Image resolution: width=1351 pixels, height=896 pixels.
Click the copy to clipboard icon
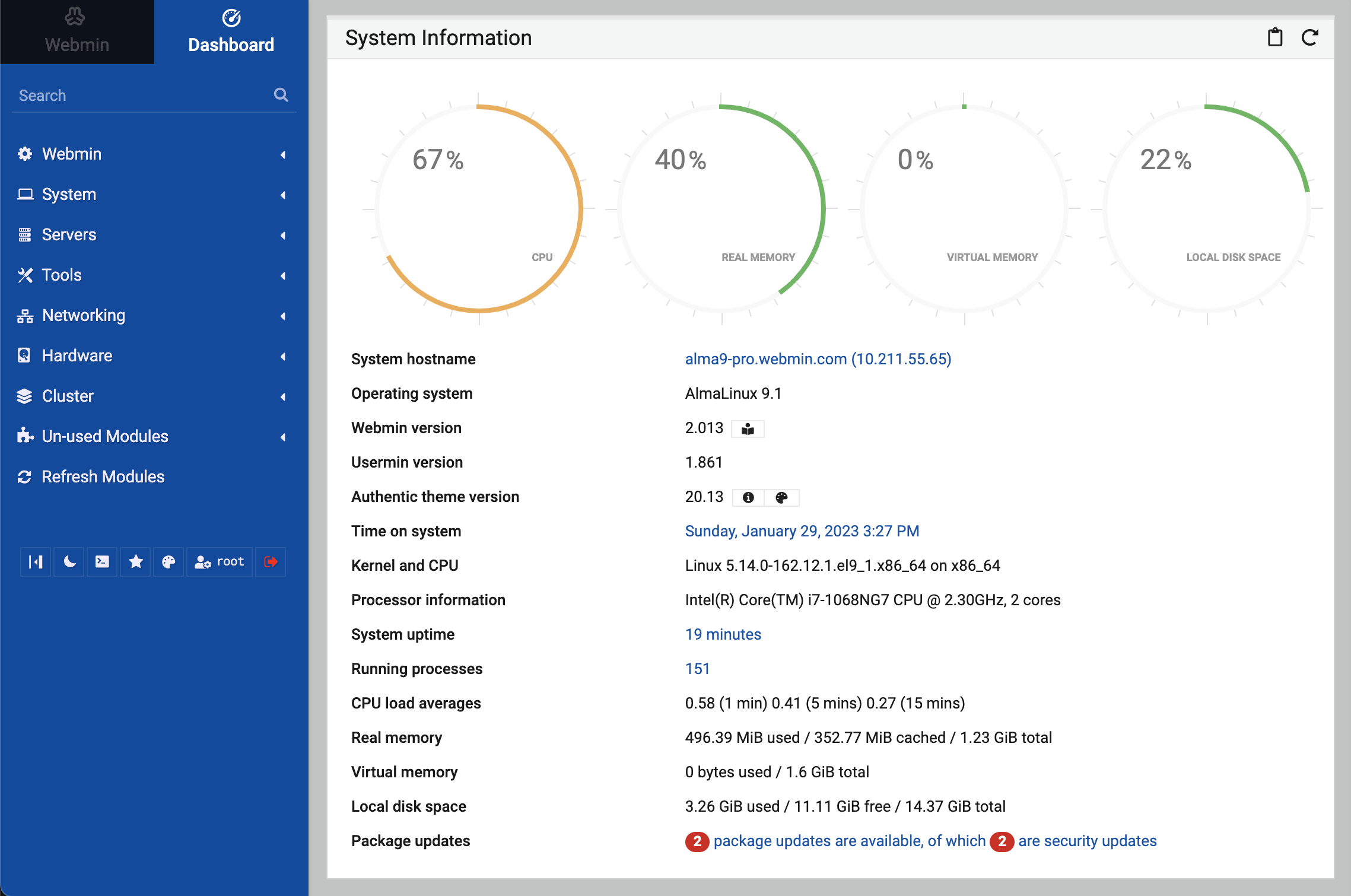(1274, 38)
